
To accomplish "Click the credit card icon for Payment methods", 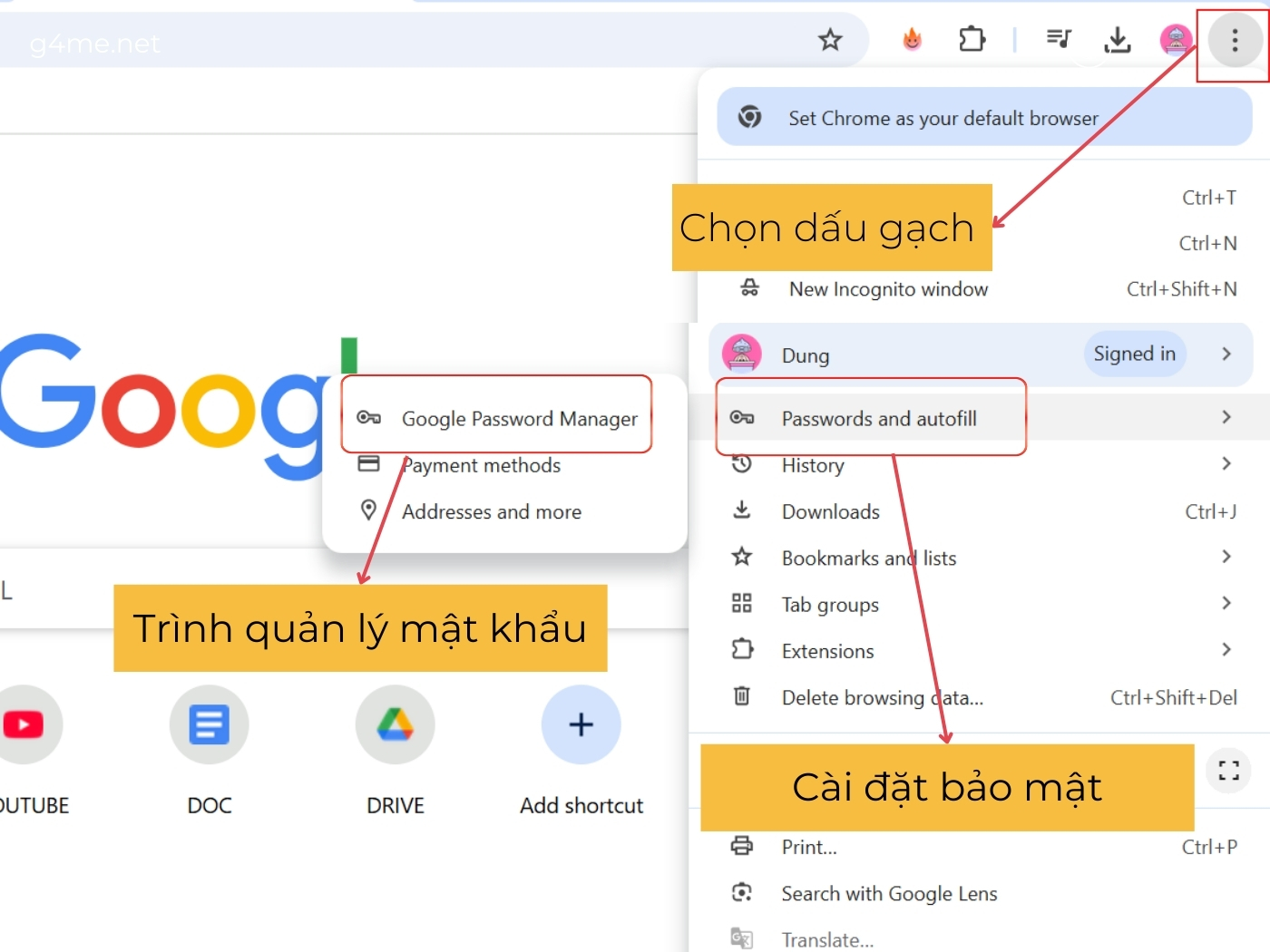I will [368, 464].
